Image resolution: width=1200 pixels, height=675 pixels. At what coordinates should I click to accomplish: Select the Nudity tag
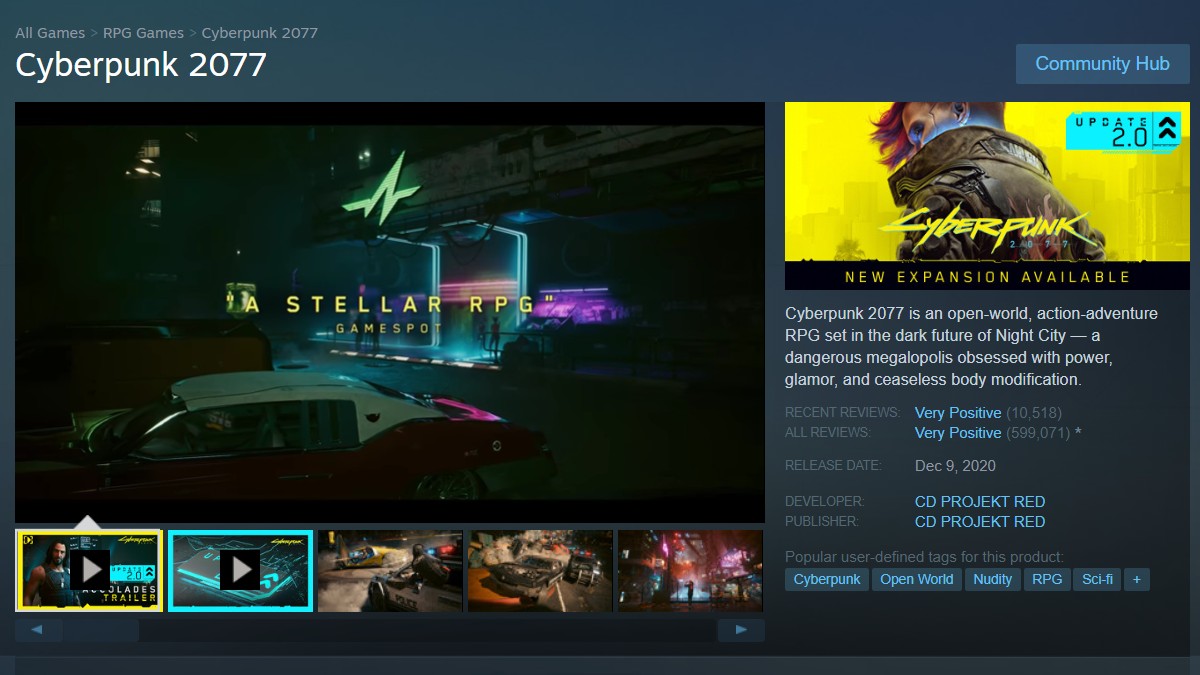pos(992,579)
